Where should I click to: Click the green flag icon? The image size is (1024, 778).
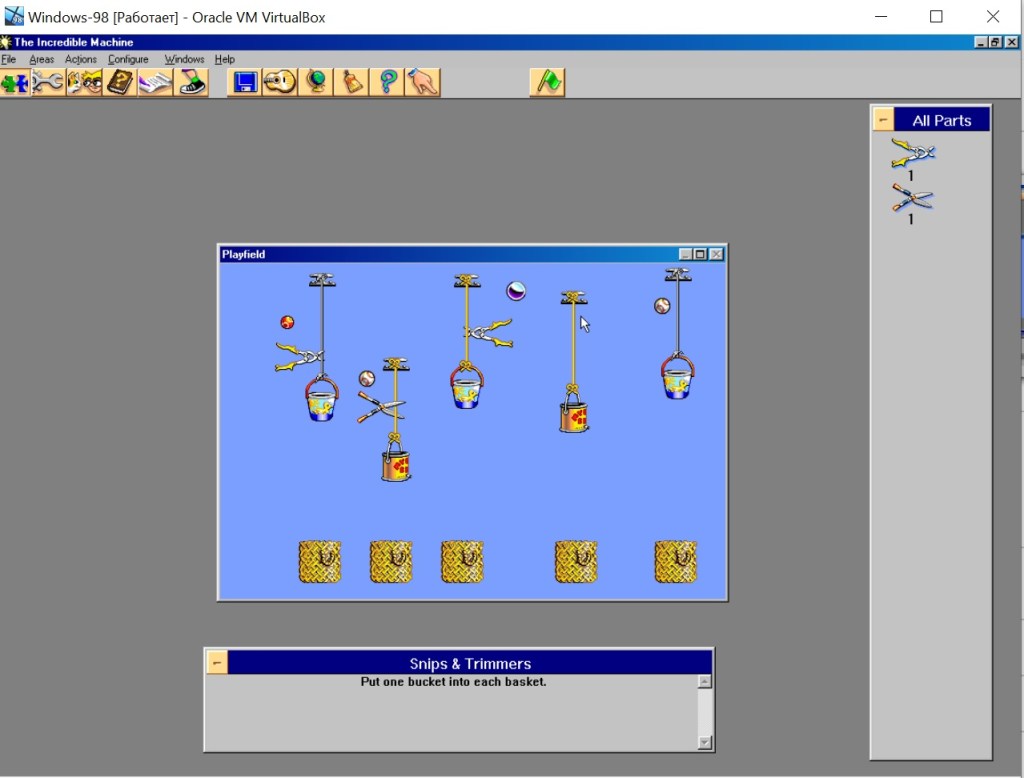547,82
